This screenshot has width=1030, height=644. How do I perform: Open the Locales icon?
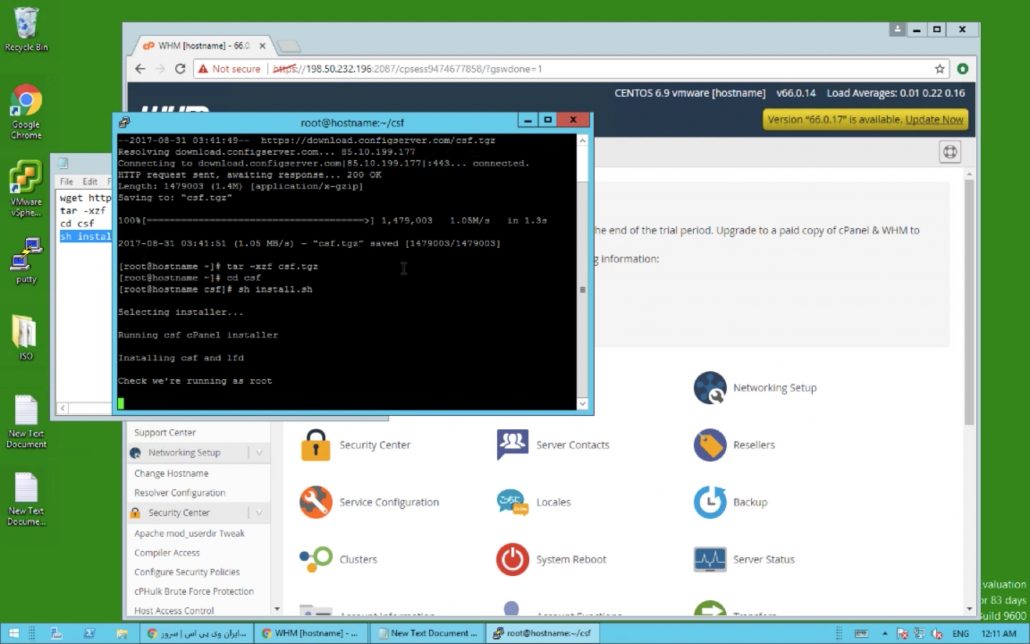512,502
